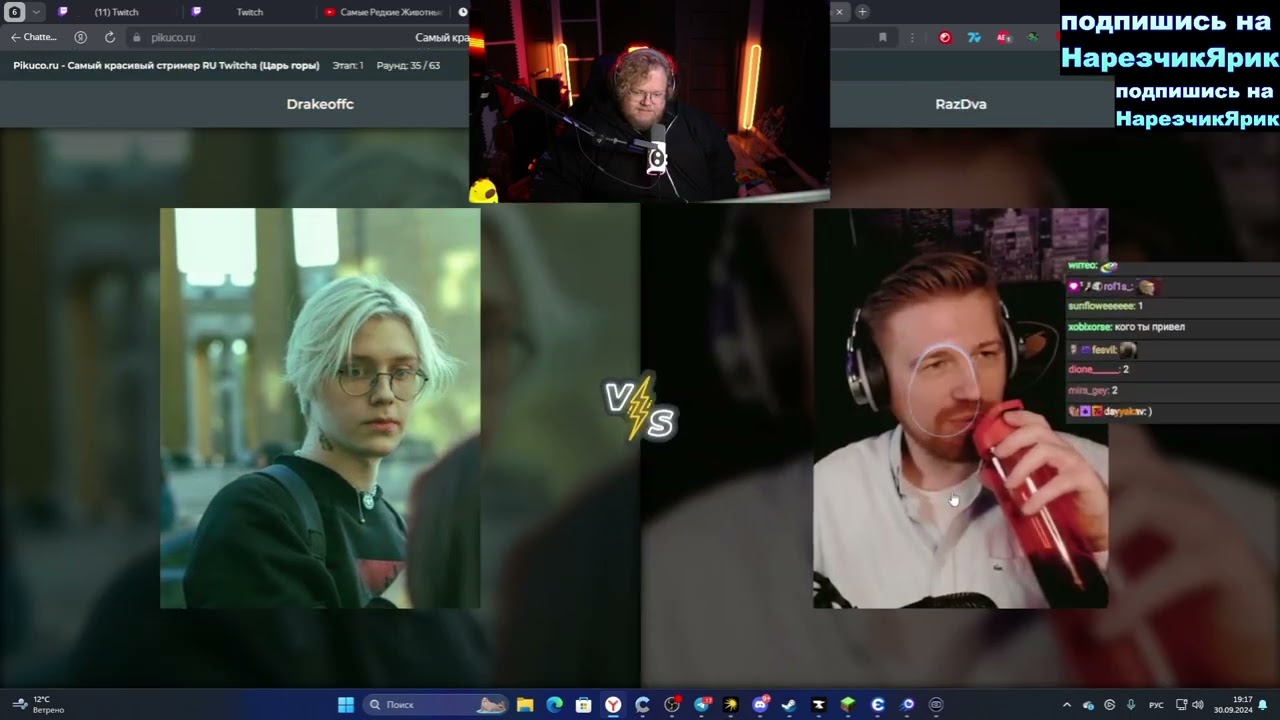The width and height of the screenshot is (1280, 720).
Task: Open the volume and network quick settings
Action: tap(1189, 705)
